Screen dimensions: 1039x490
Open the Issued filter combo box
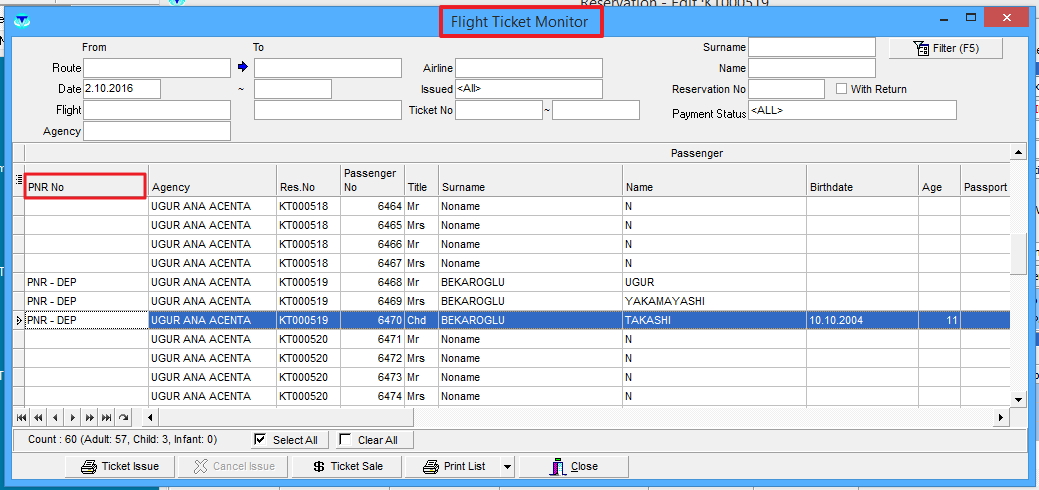[x=528, y=89]
